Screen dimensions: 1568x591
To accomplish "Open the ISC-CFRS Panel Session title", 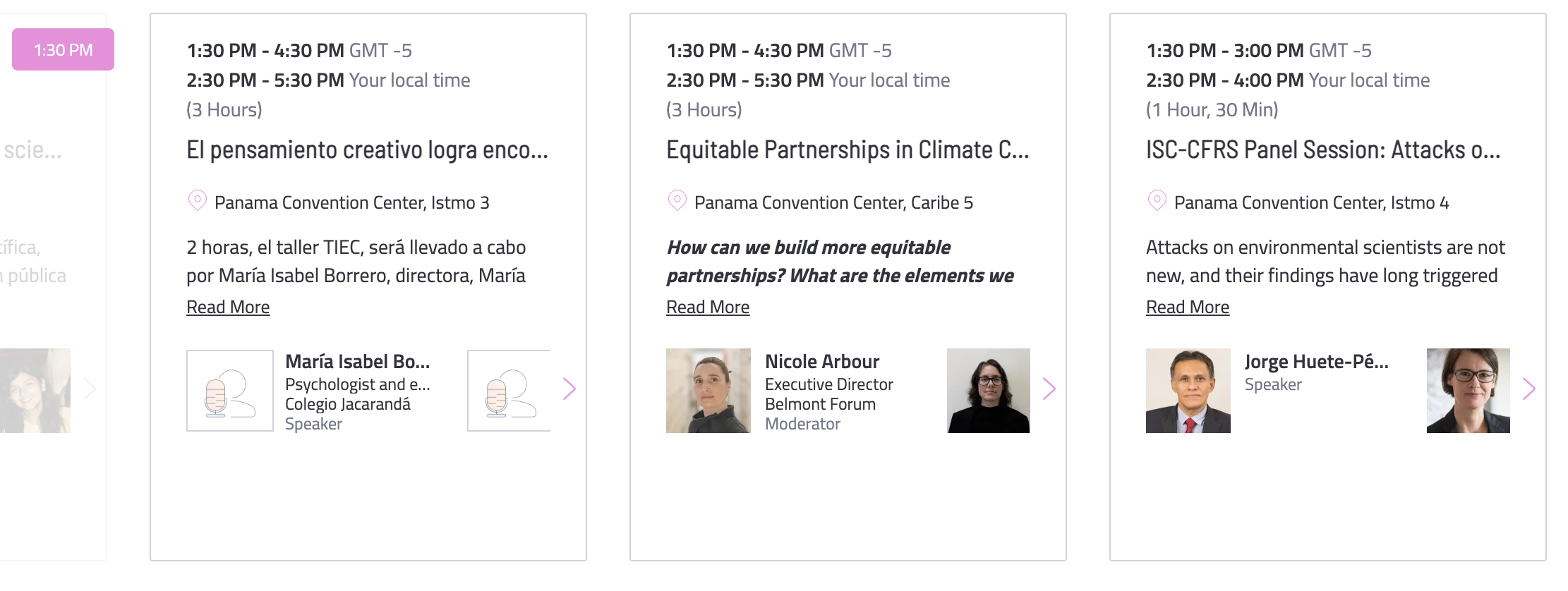I will (x=1323, y=150).
